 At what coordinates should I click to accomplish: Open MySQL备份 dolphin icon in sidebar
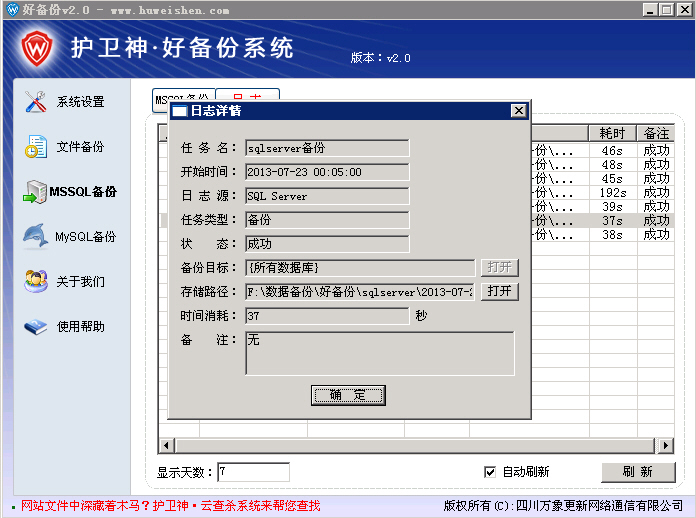pyautogui.click(x=36, y=235)
